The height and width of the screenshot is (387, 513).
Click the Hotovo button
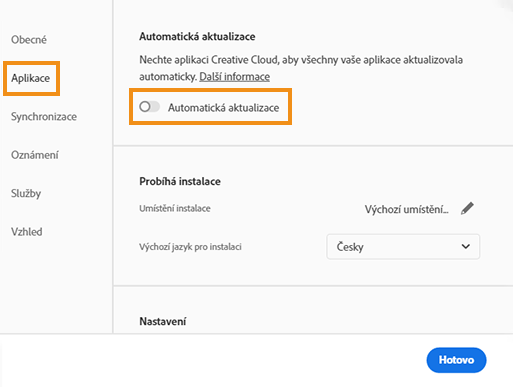click(x=456, y=360)
